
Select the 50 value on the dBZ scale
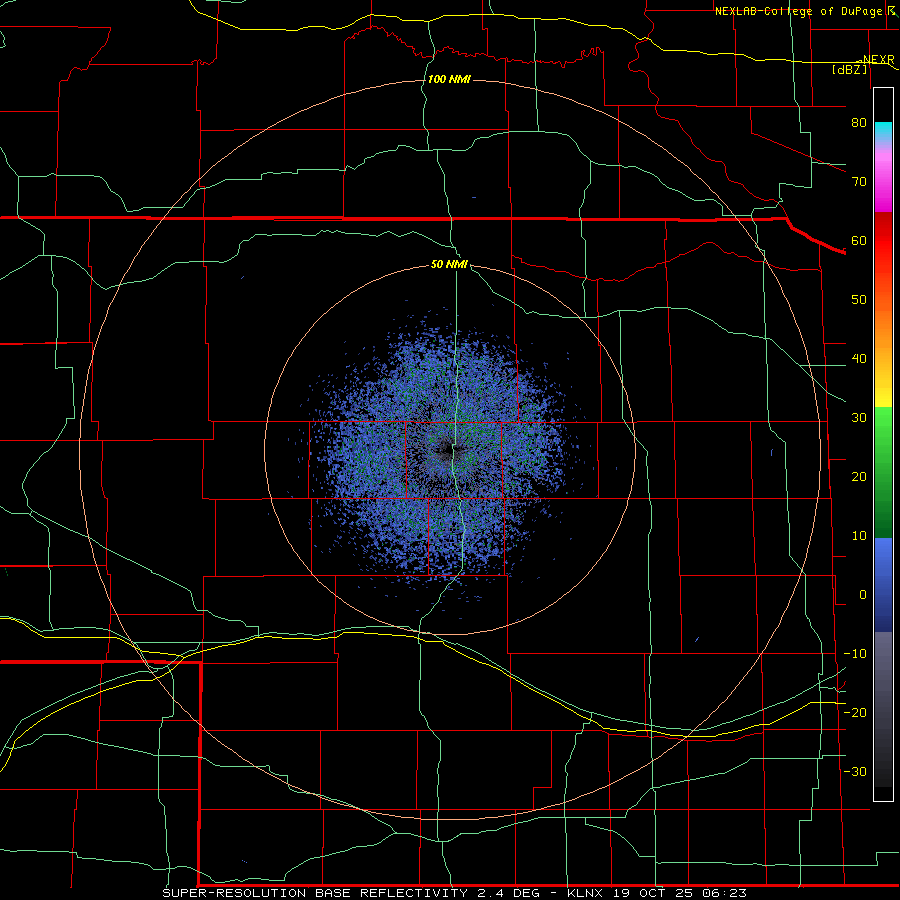click(859, 300)
